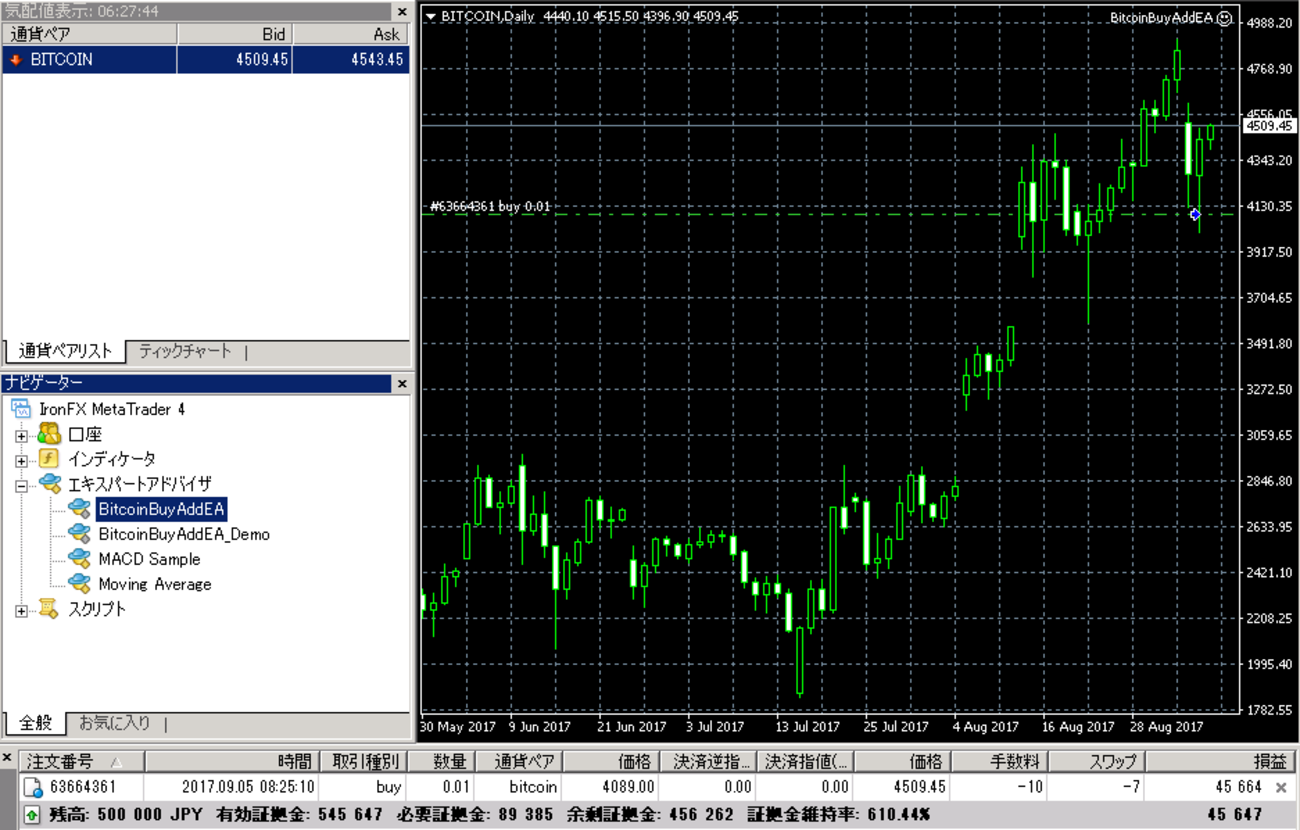Click the BitcoinBuyAddEA_Demo expert icon
This screenshot has width=1300, height=830.
tap(79, 534)
